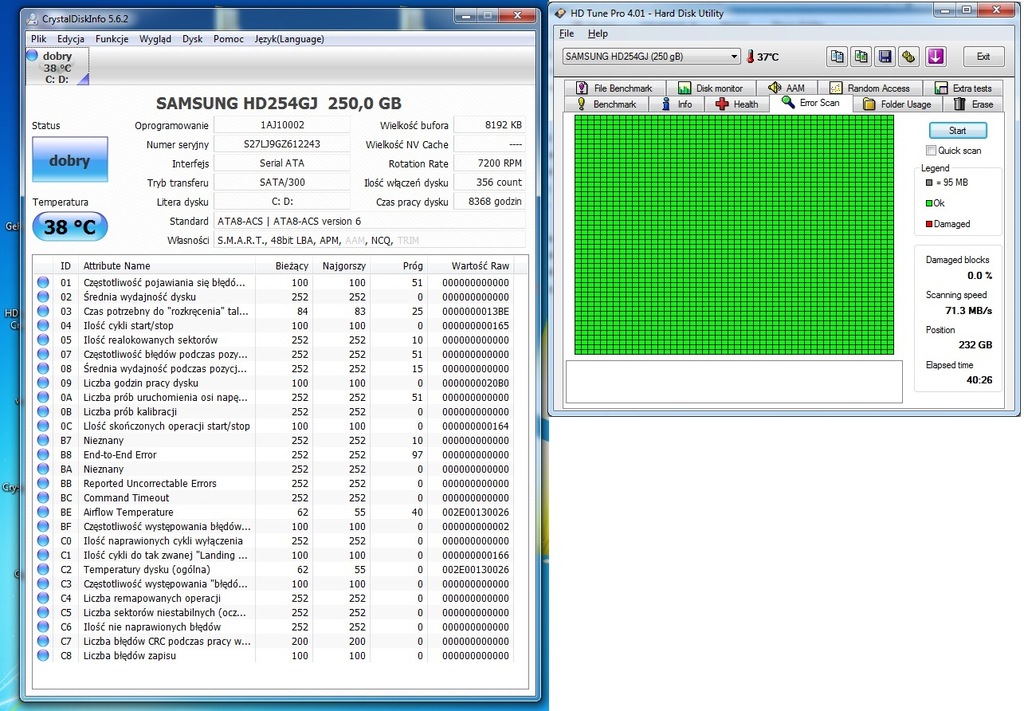Click the gray 95 MB legend swatch
Image resolution: width=1024 pixels, height=711 pixels.
[929, 182]
